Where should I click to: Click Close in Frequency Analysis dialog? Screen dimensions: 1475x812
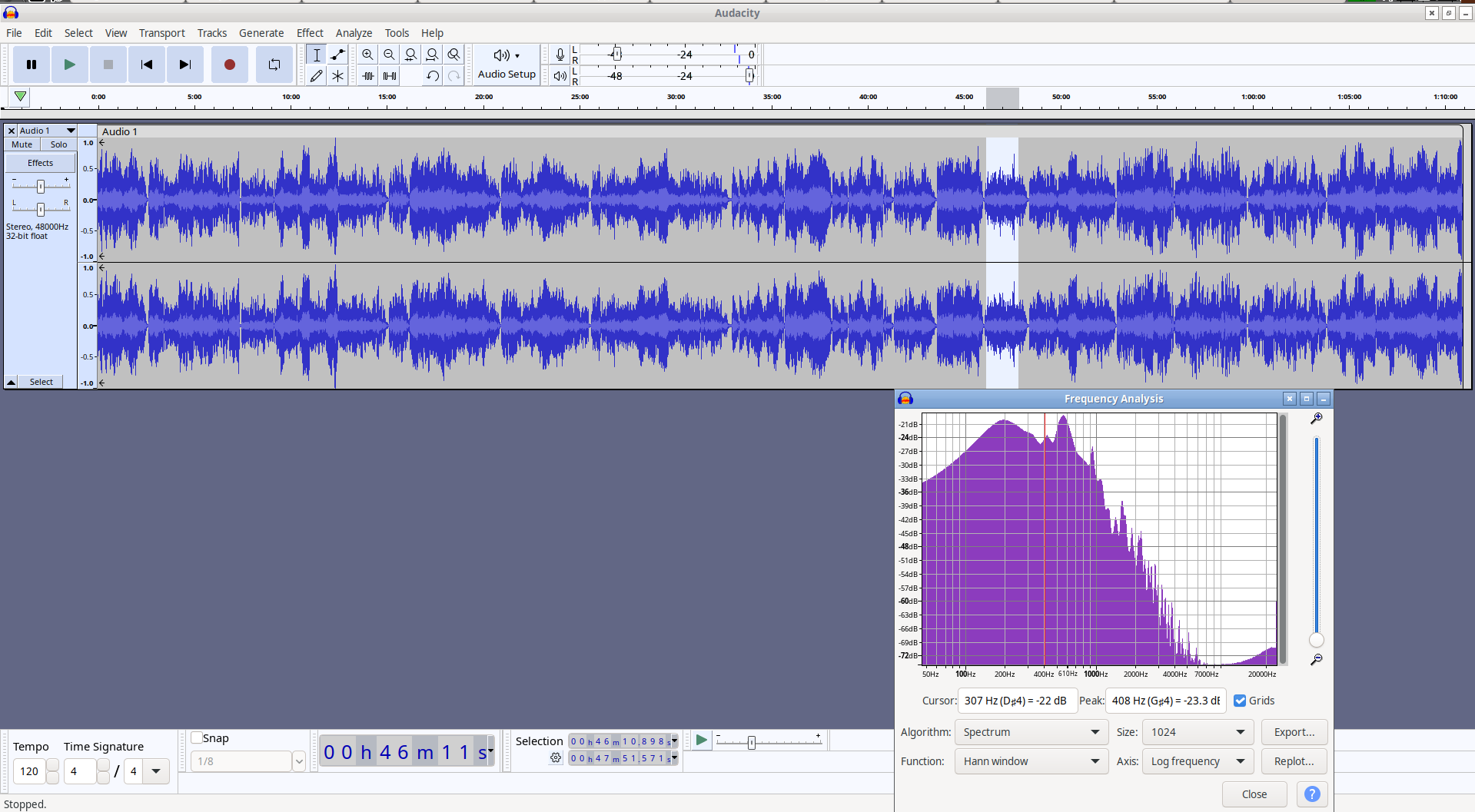click(1254, 794)
